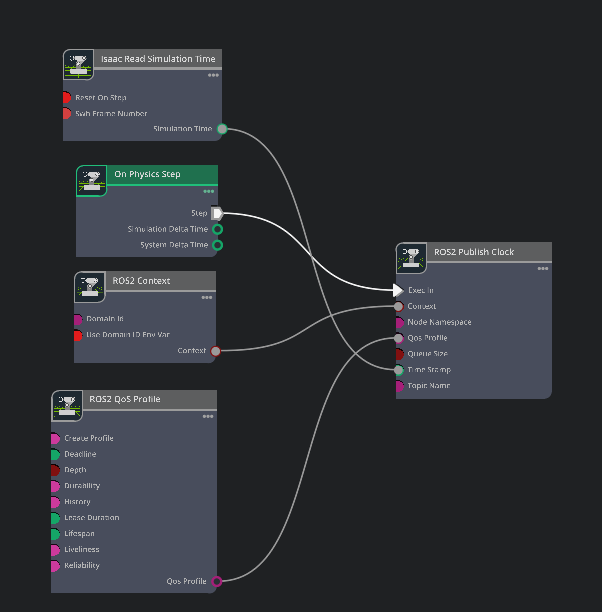The width and height of the screenshot is (602, 612).
Task: Expand options dots on ROS2 Publish Clock node
Action: (543, 269)
